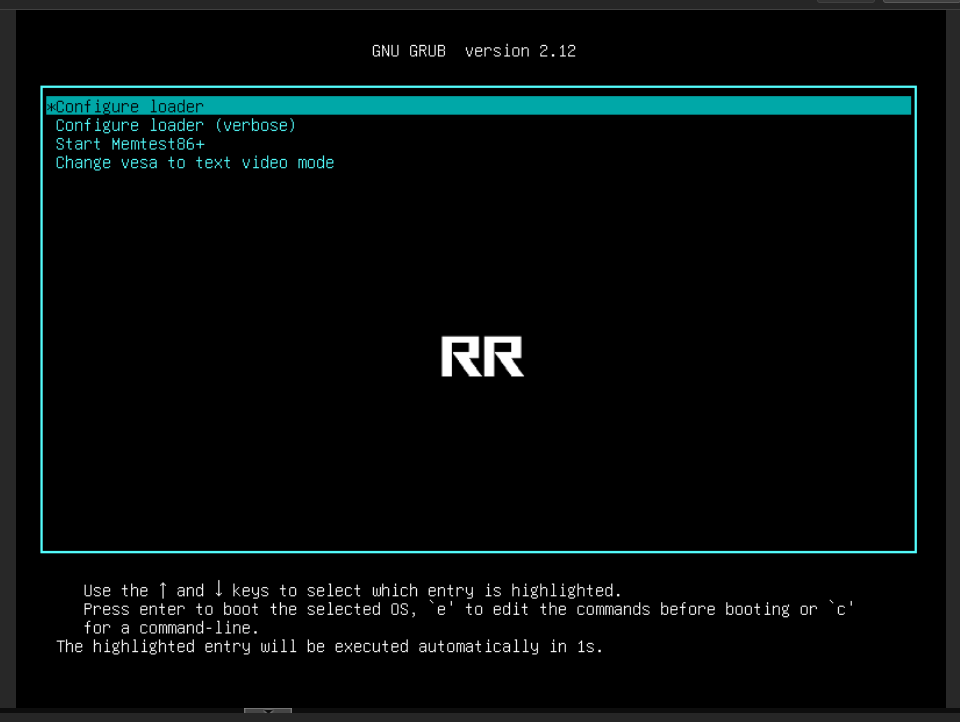Click the rightmost partial button at top-right edge
Image resolution: width=960 pixels, height=722 pixels.
pos(920,2)
